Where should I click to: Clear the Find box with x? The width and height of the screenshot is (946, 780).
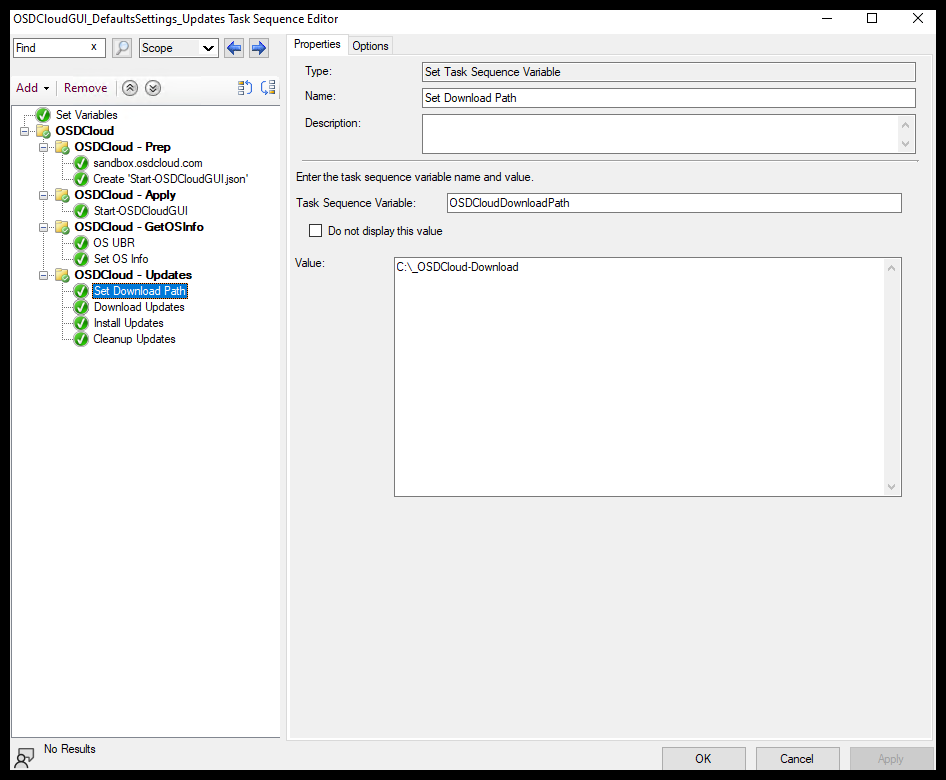94,47
